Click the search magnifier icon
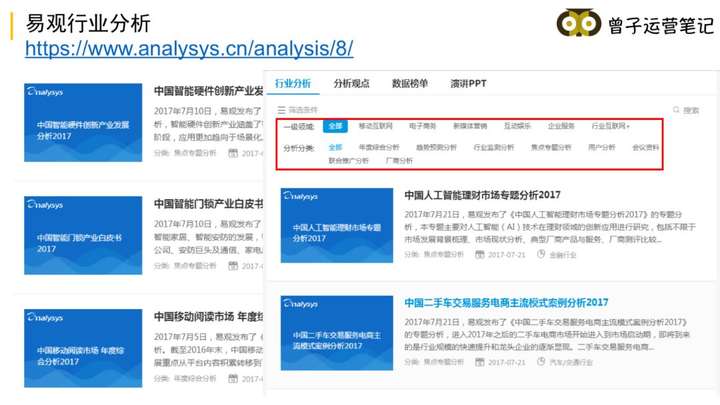Image resolution: width=720 pixels, height=405 pixels. pos(676,110)
